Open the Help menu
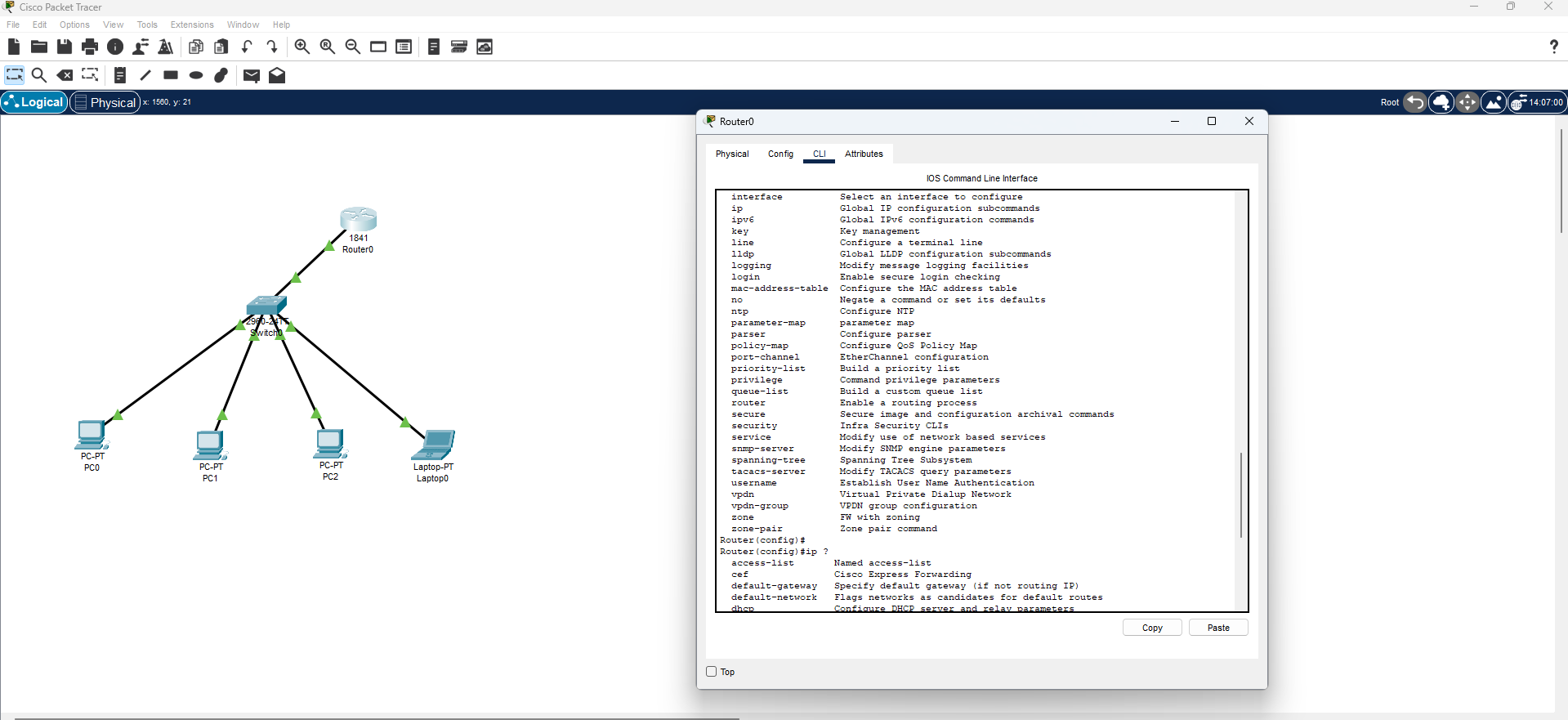 coord(281,25)
